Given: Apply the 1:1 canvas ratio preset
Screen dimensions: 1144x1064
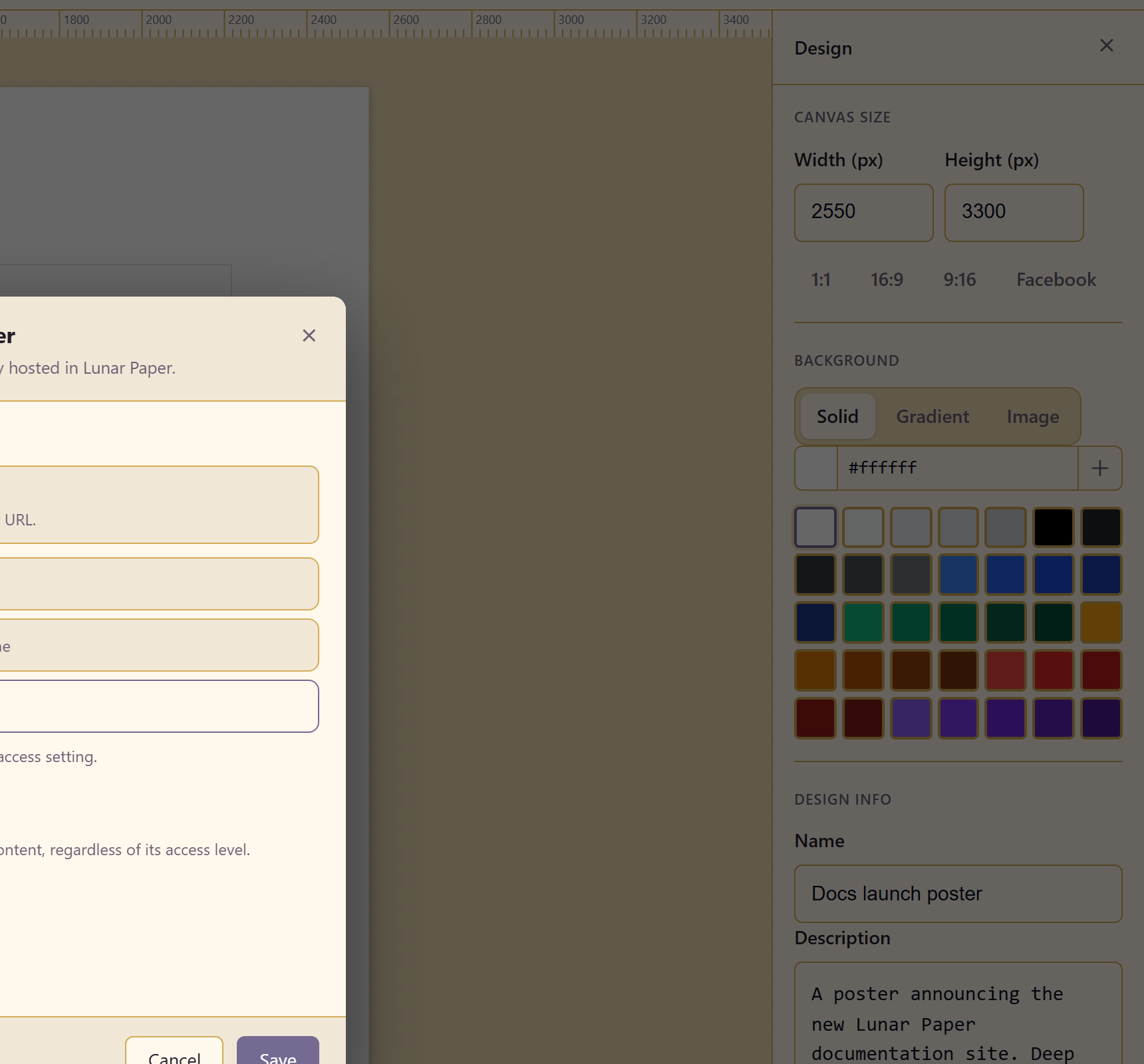Looking at the screenshot, I should (821, 279).
